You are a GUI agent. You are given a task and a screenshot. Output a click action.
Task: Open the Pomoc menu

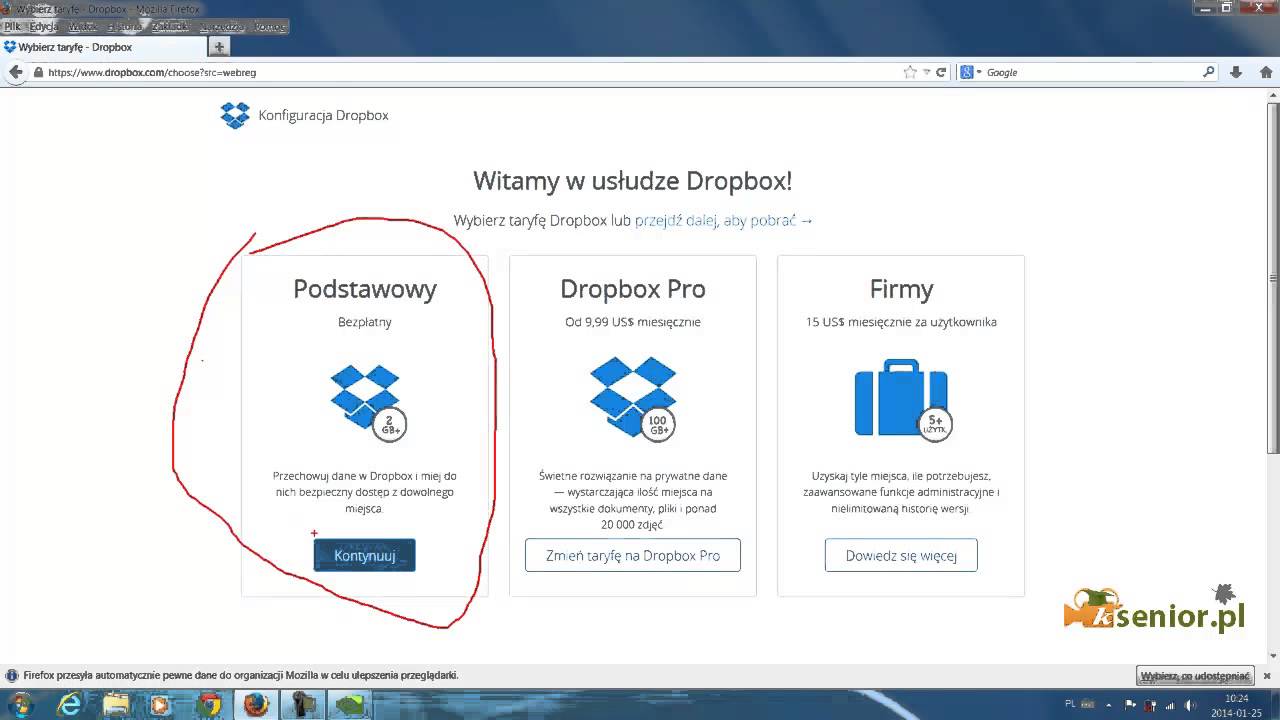click(x=270, y=27)
